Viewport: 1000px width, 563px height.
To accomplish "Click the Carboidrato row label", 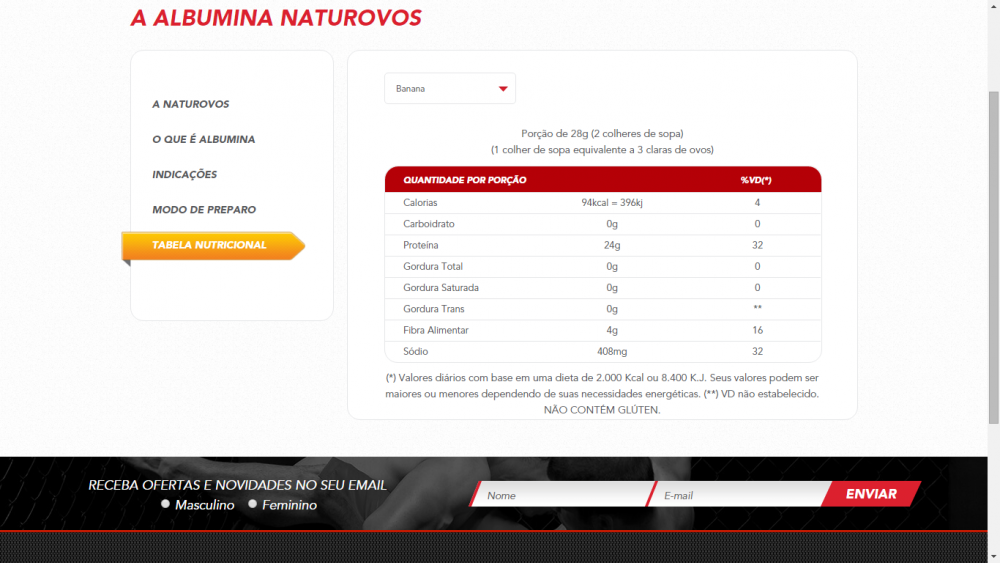I will point(429,224).
